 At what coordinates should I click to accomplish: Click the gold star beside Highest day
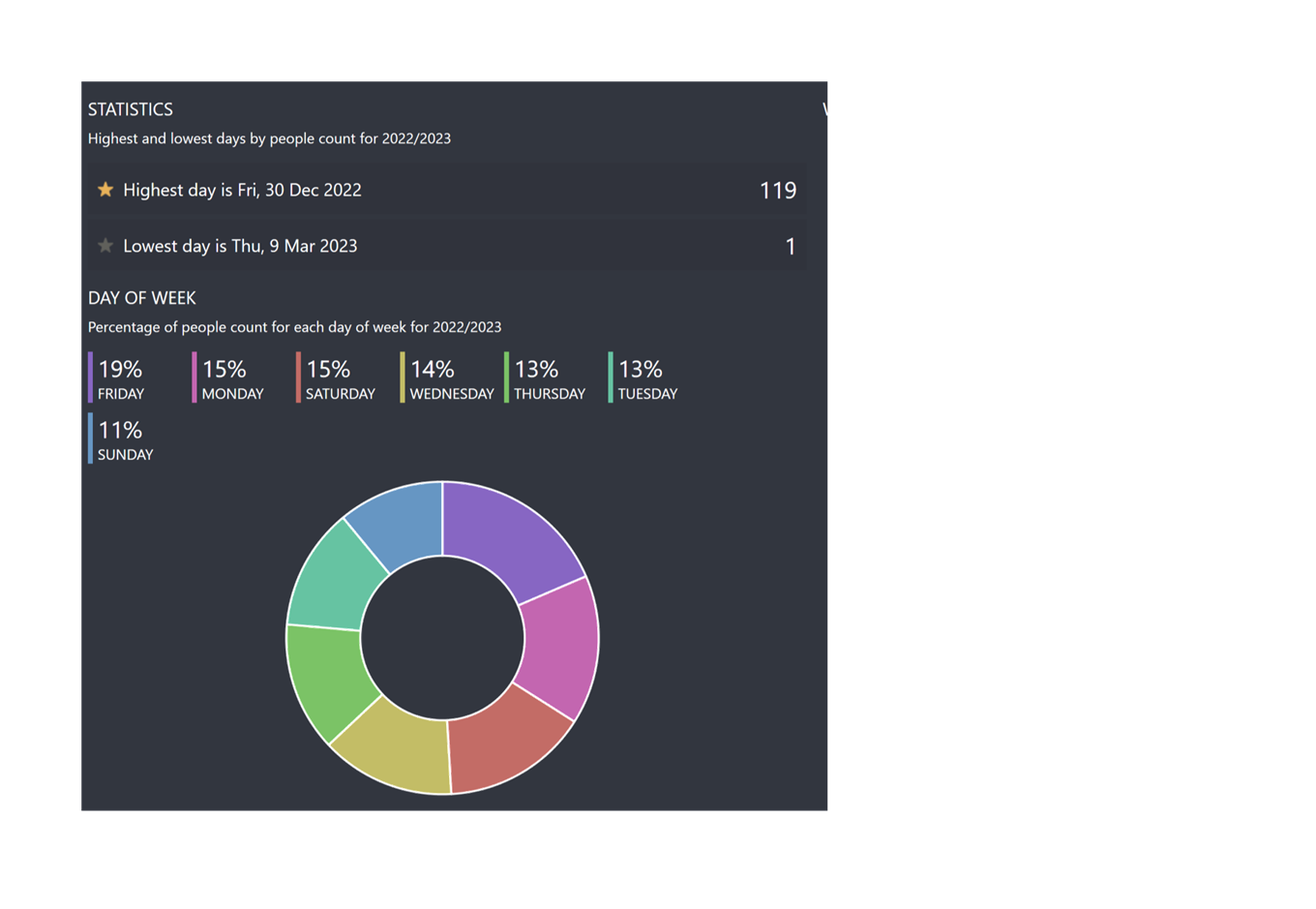pos(105,190)
